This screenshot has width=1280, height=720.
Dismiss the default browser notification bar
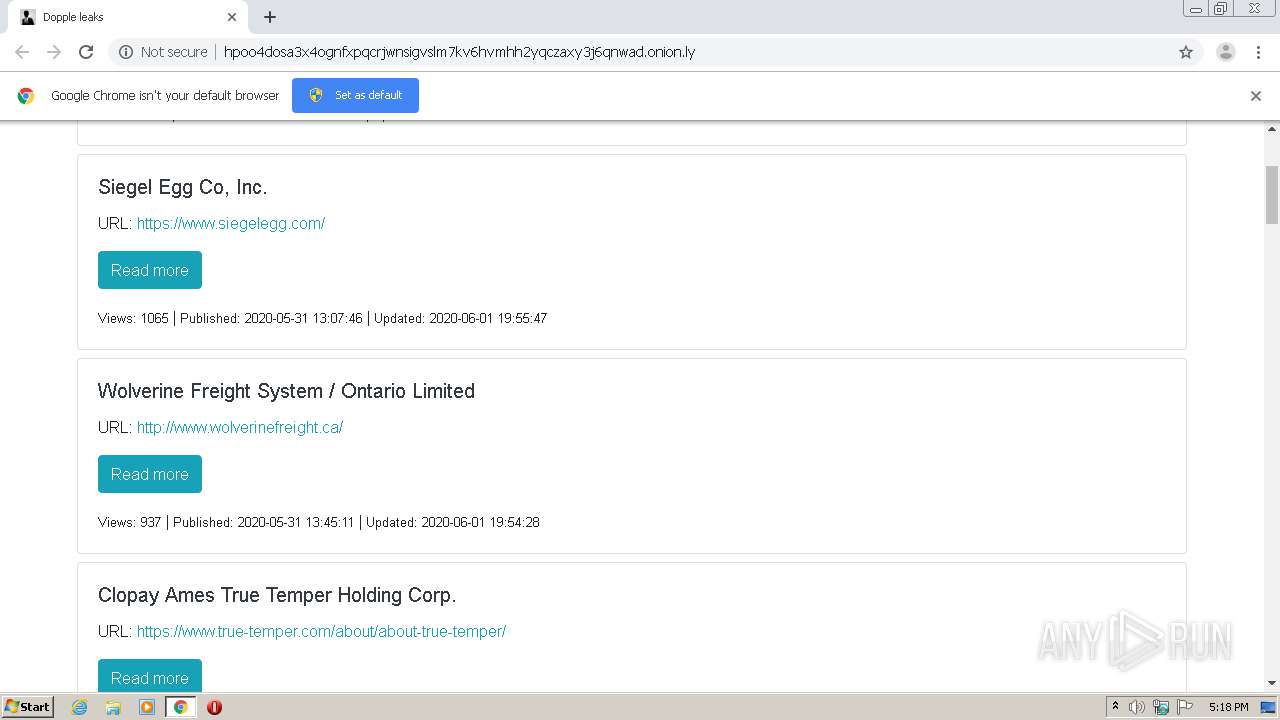[x=1256, y=96]
